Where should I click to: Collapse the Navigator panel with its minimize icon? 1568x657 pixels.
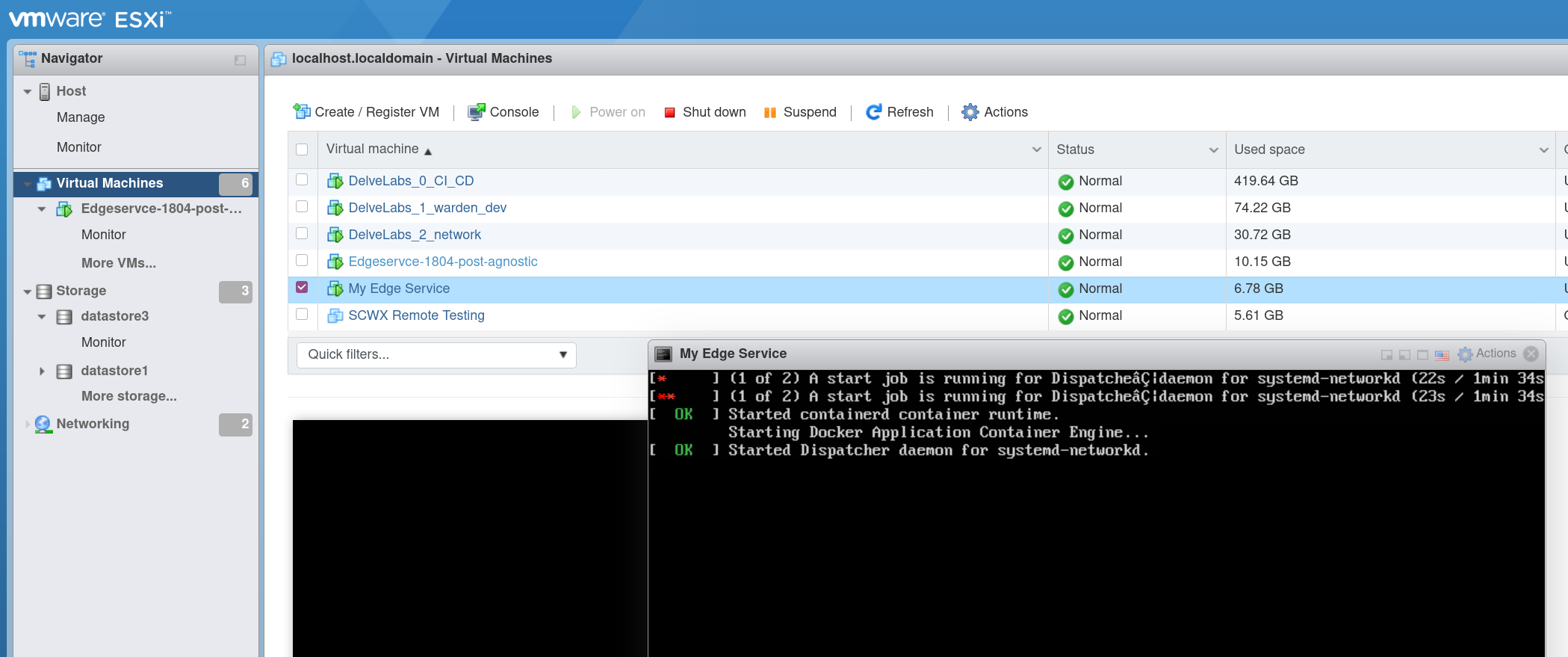click(x=240, y=60)
